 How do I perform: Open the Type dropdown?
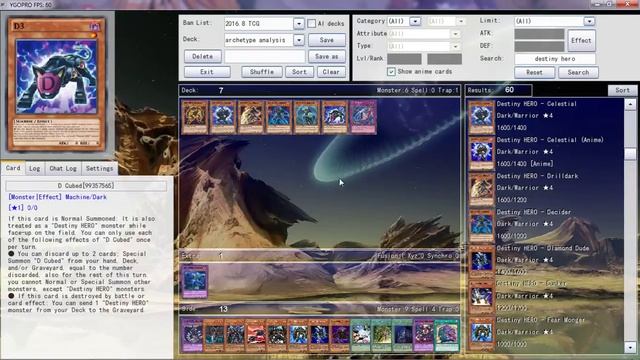pyautogui.click(x=455, y=47)
